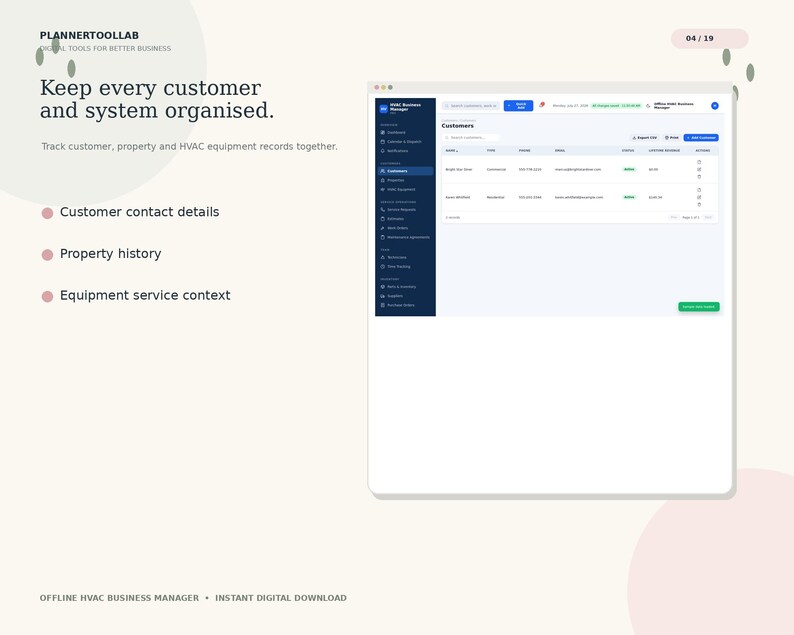This screenshot has width=794, height=635.
Task: Open Purchase Orders in the sidebar
Action: (x=405, y=305)
